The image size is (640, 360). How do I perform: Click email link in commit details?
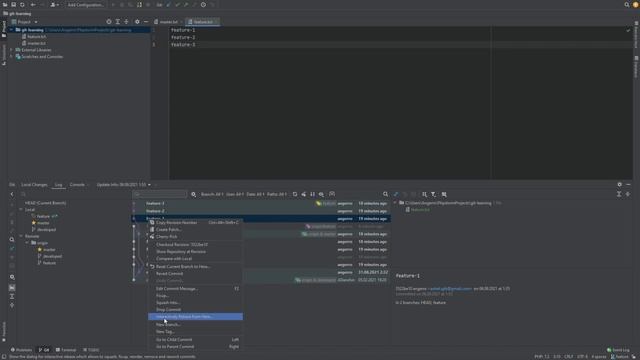(451, 289)
